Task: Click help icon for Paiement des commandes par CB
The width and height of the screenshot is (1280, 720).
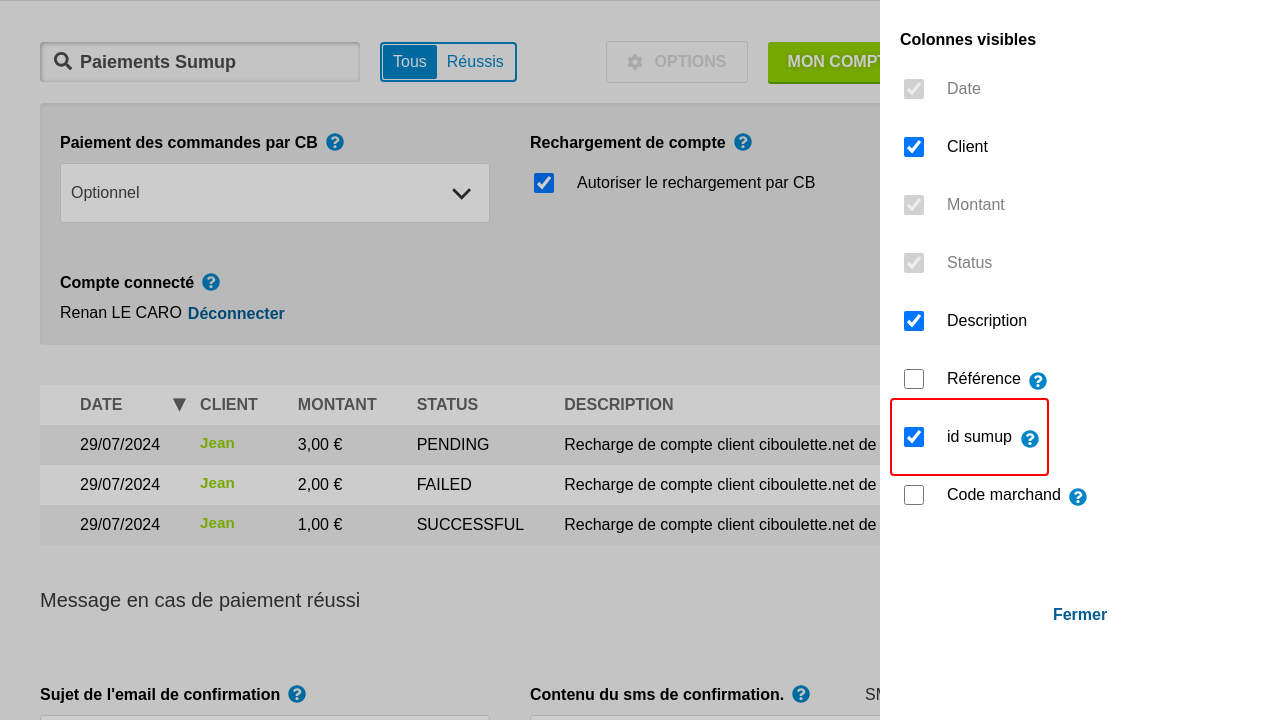Action: pos(335,142)
